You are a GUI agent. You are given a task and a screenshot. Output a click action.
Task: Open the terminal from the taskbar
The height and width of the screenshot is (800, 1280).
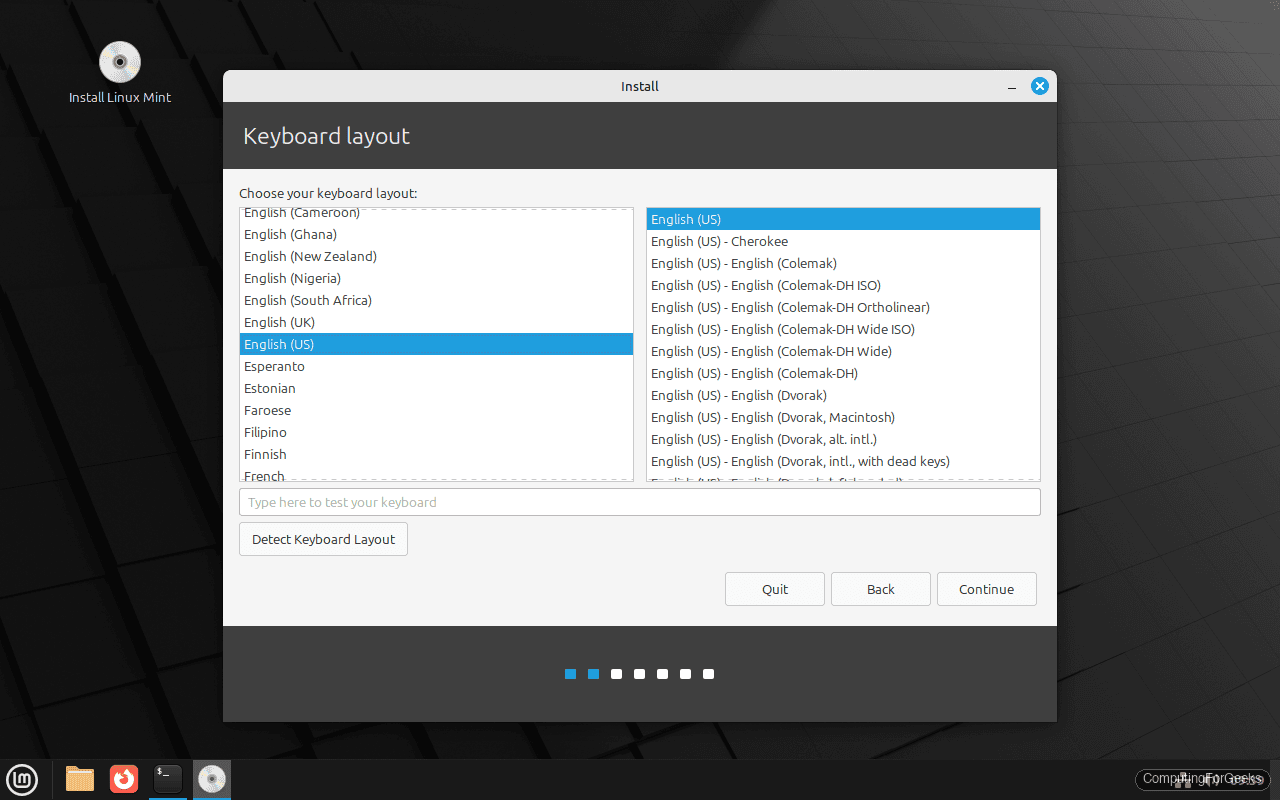[x=167, y=779]
